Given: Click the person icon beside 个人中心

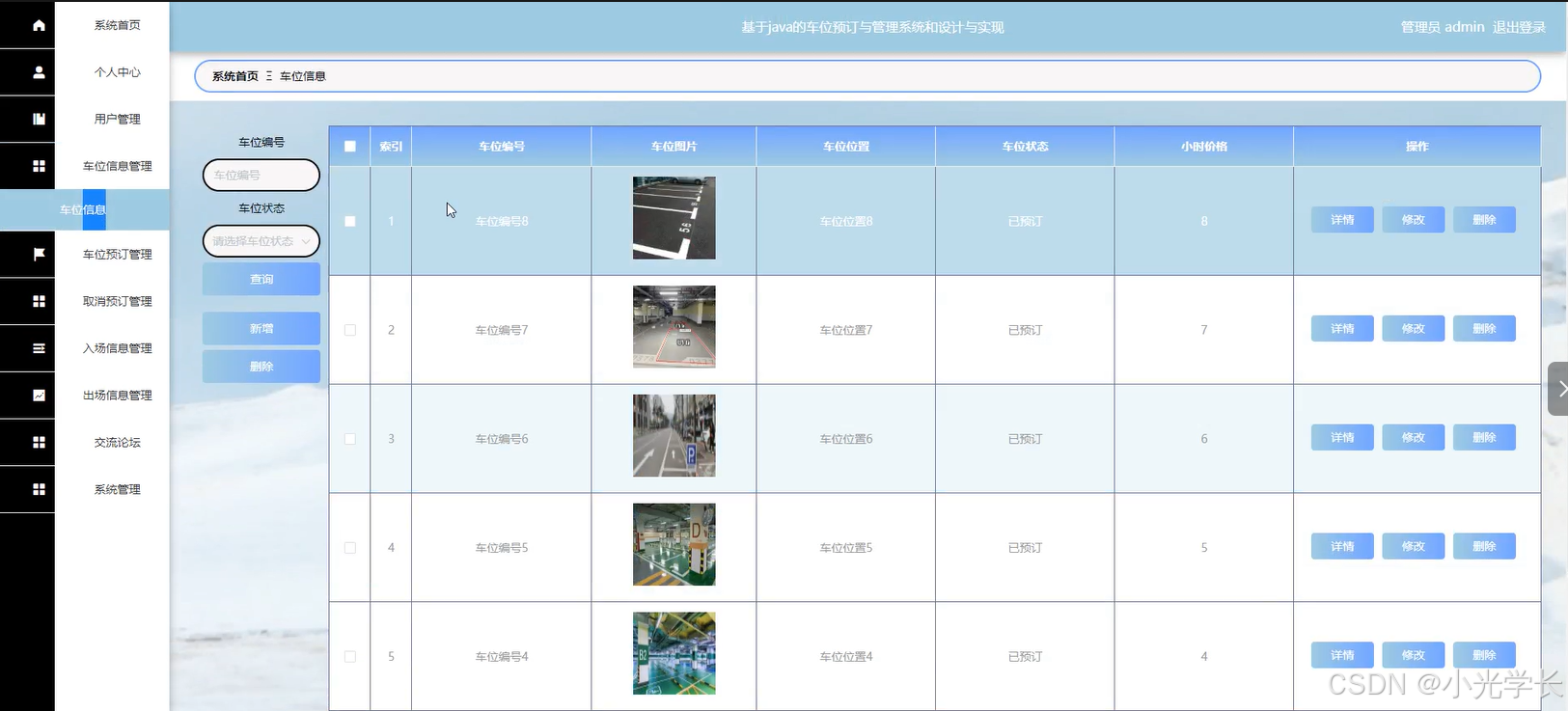Looking at the screenshot, I should 39,72.
